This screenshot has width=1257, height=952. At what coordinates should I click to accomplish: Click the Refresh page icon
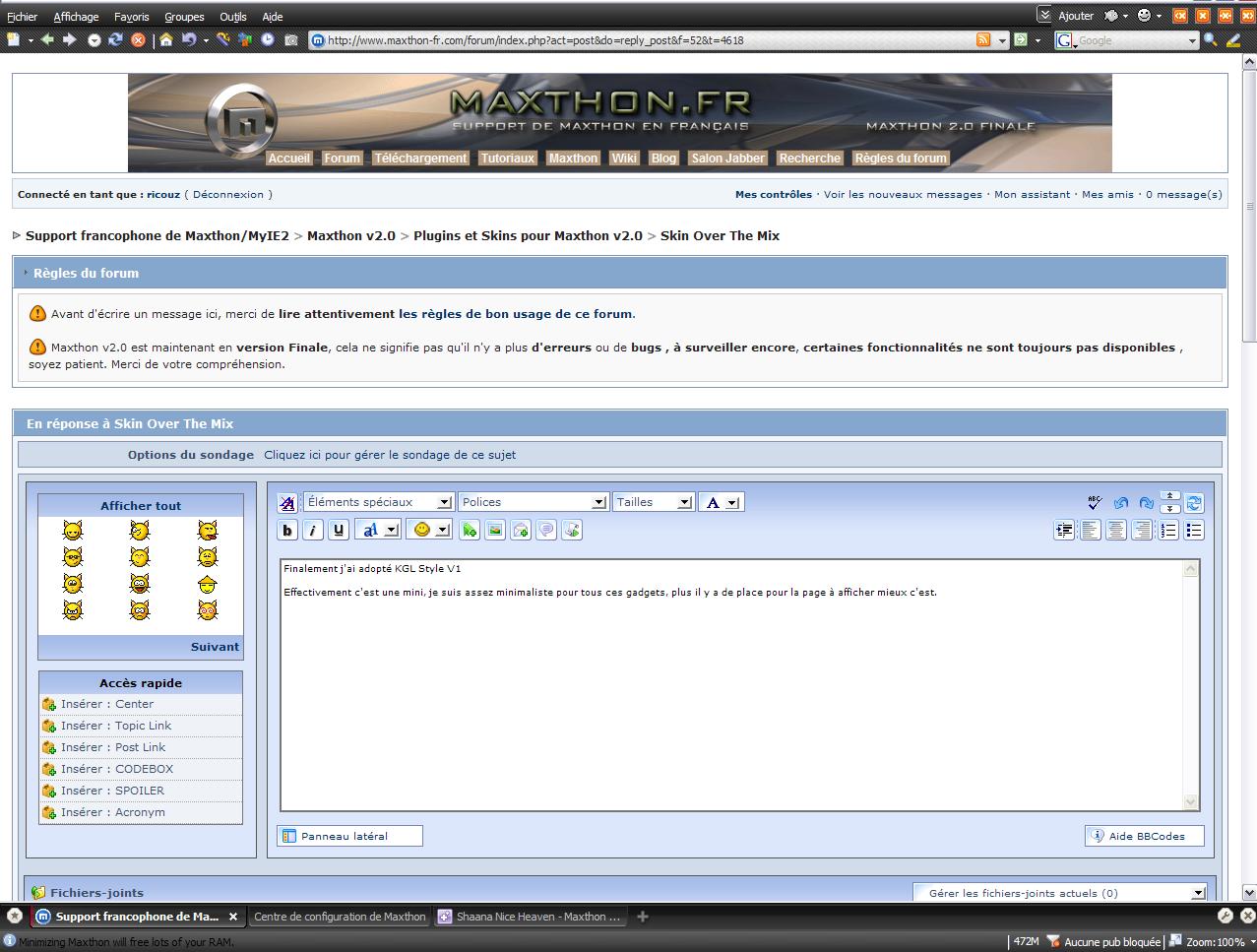[x=115, y=39]
